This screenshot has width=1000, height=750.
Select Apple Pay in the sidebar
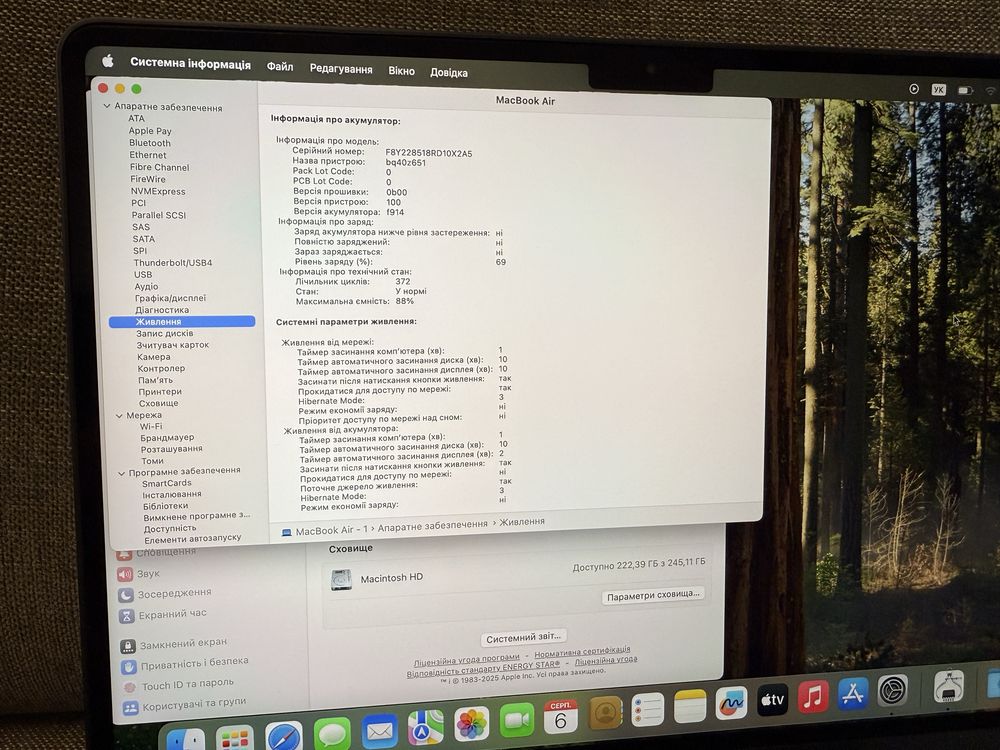(150, 131)
